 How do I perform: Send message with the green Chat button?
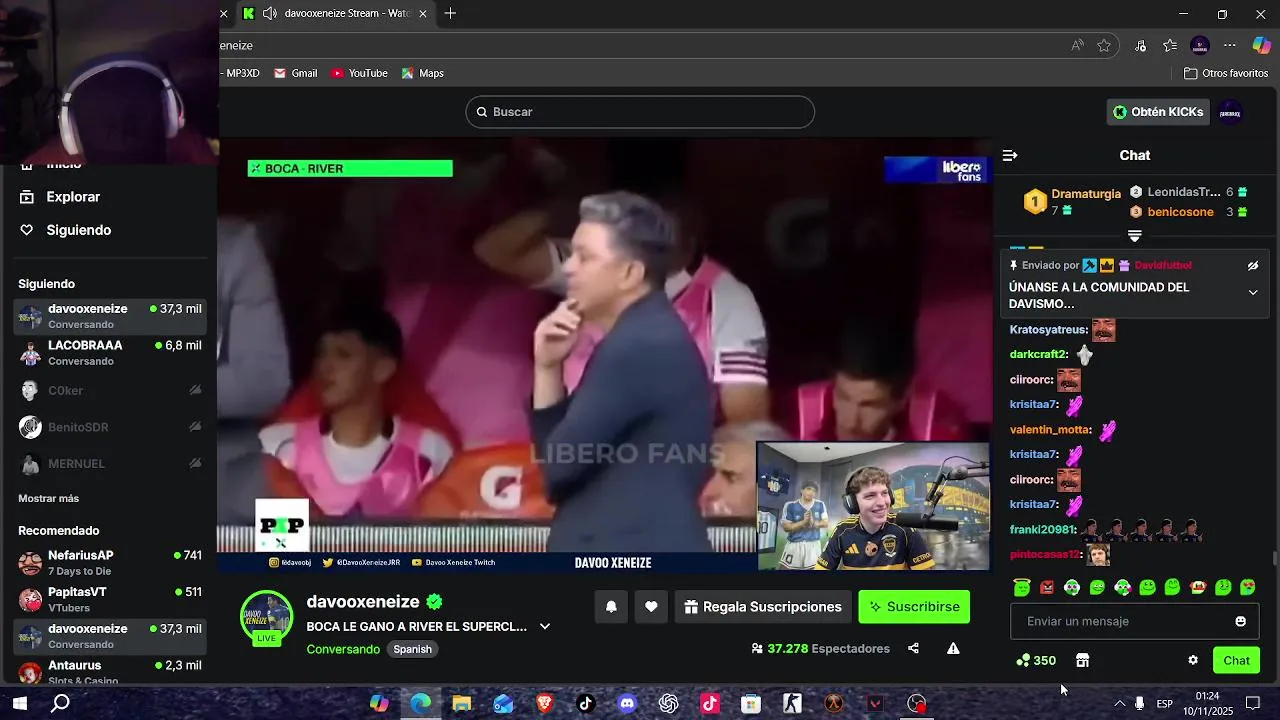click(x=1236, y=660)
